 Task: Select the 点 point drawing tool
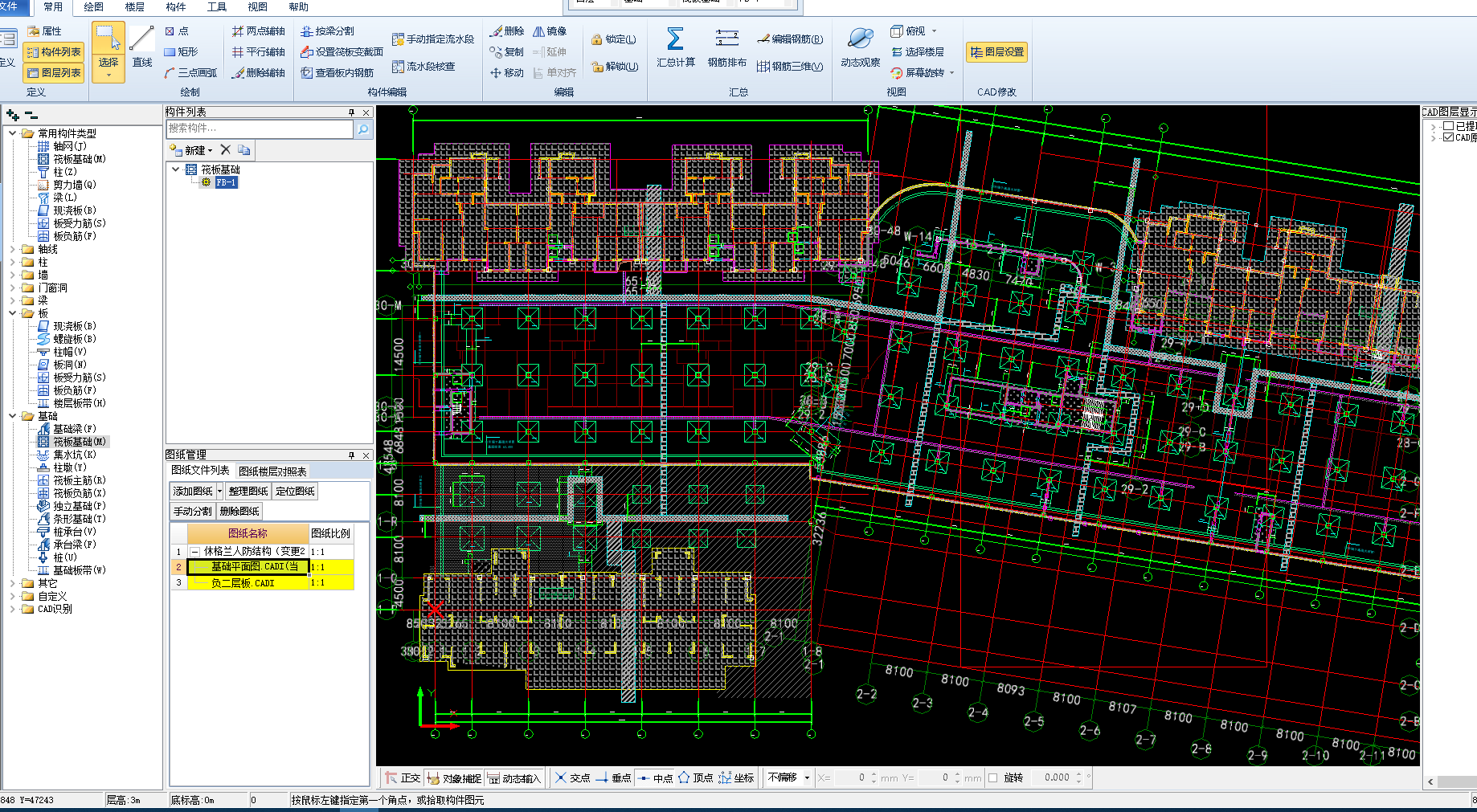(177, 31)
